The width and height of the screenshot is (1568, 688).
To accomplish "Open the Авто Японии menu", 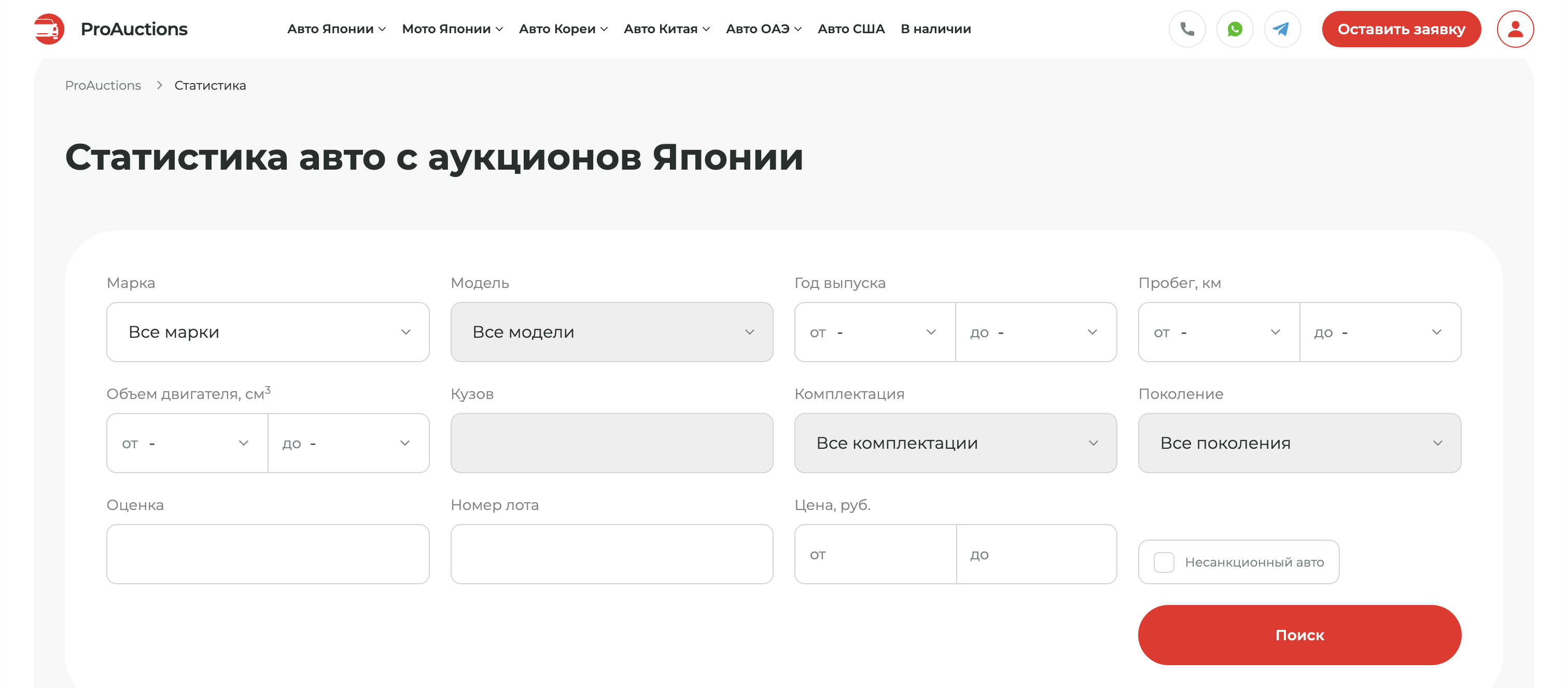I will (x=336, y=29).
